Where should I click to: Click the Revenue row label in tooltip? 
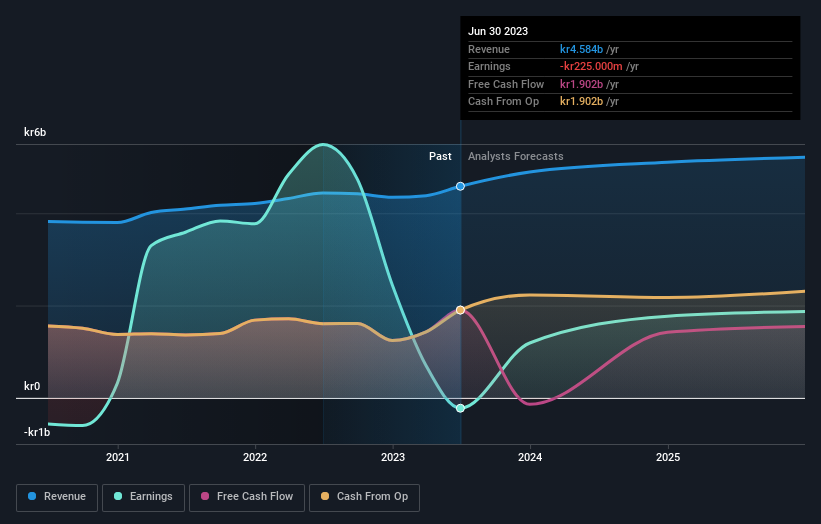(x=489, y=49)
